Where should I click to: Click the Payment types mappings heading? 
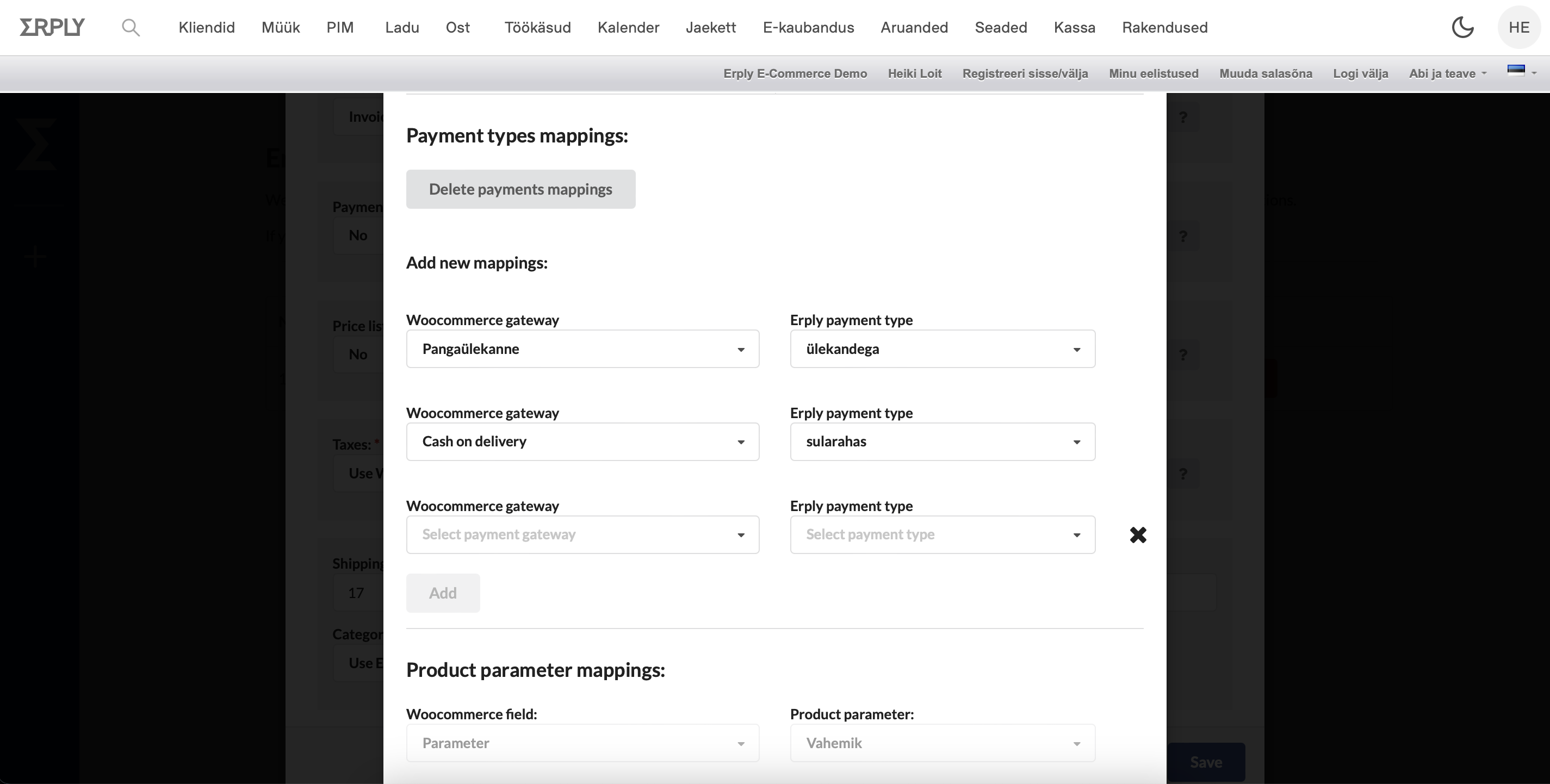click(x=517, y=135)
